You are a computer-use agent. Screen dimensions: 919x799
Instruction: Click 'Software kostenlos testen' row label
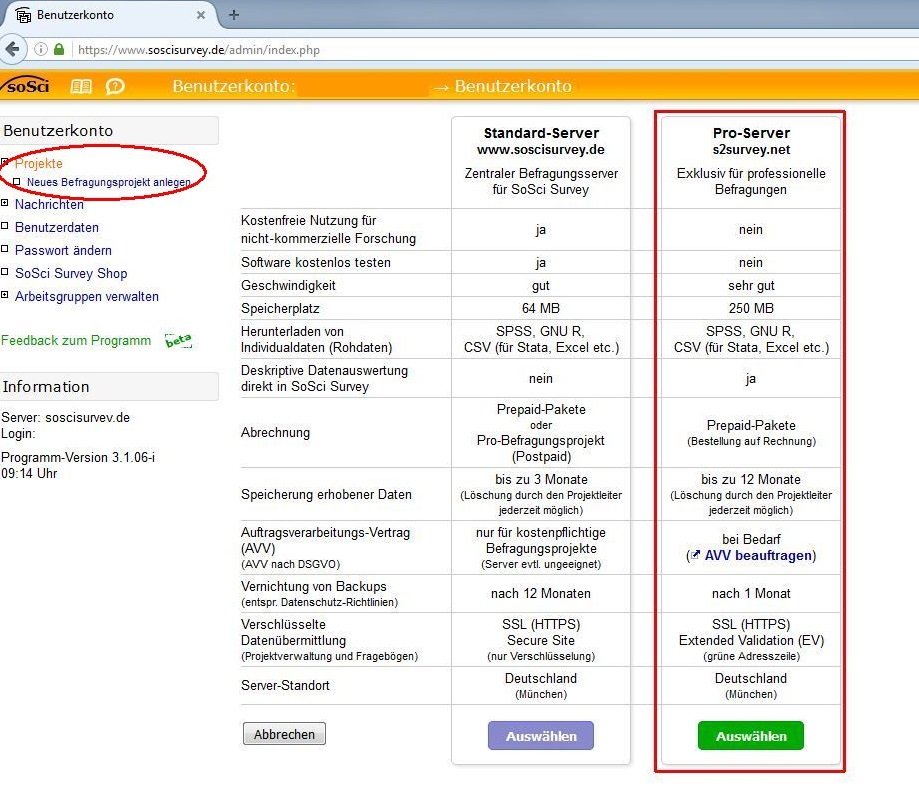(x=316, y=263)
